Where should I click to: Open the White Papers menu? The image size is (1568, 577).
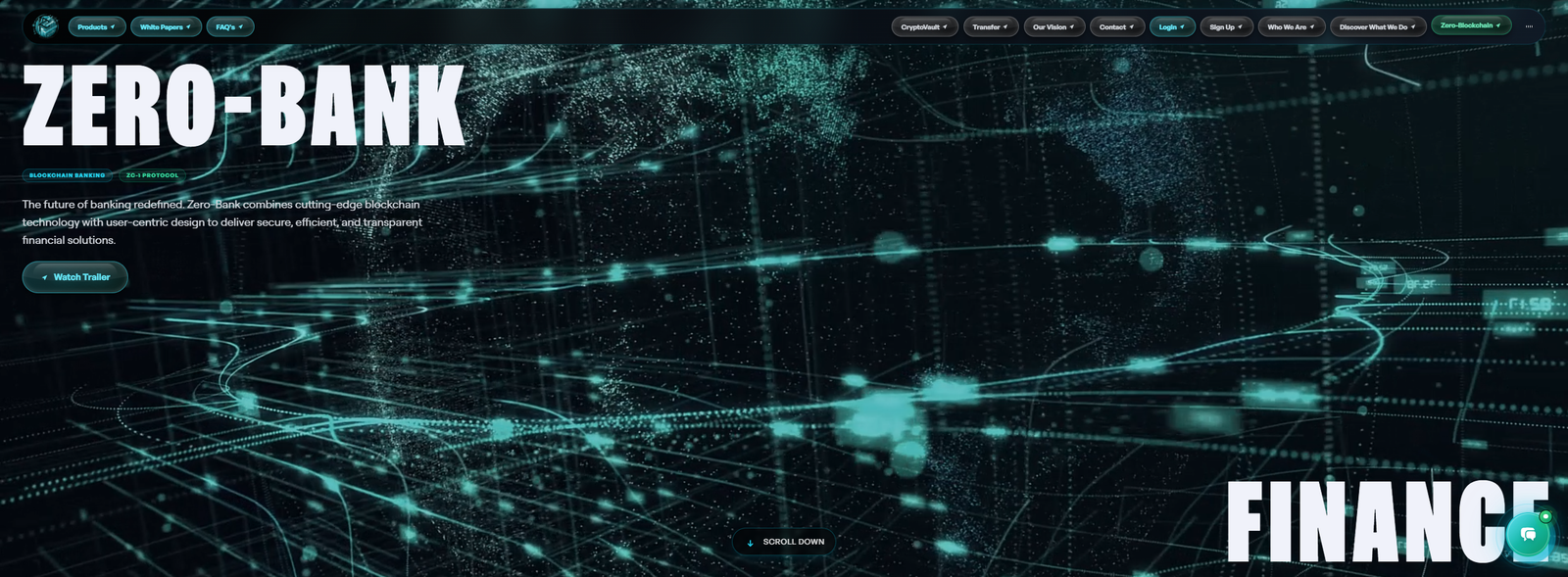pyautogui.click(x=166, y=26)
